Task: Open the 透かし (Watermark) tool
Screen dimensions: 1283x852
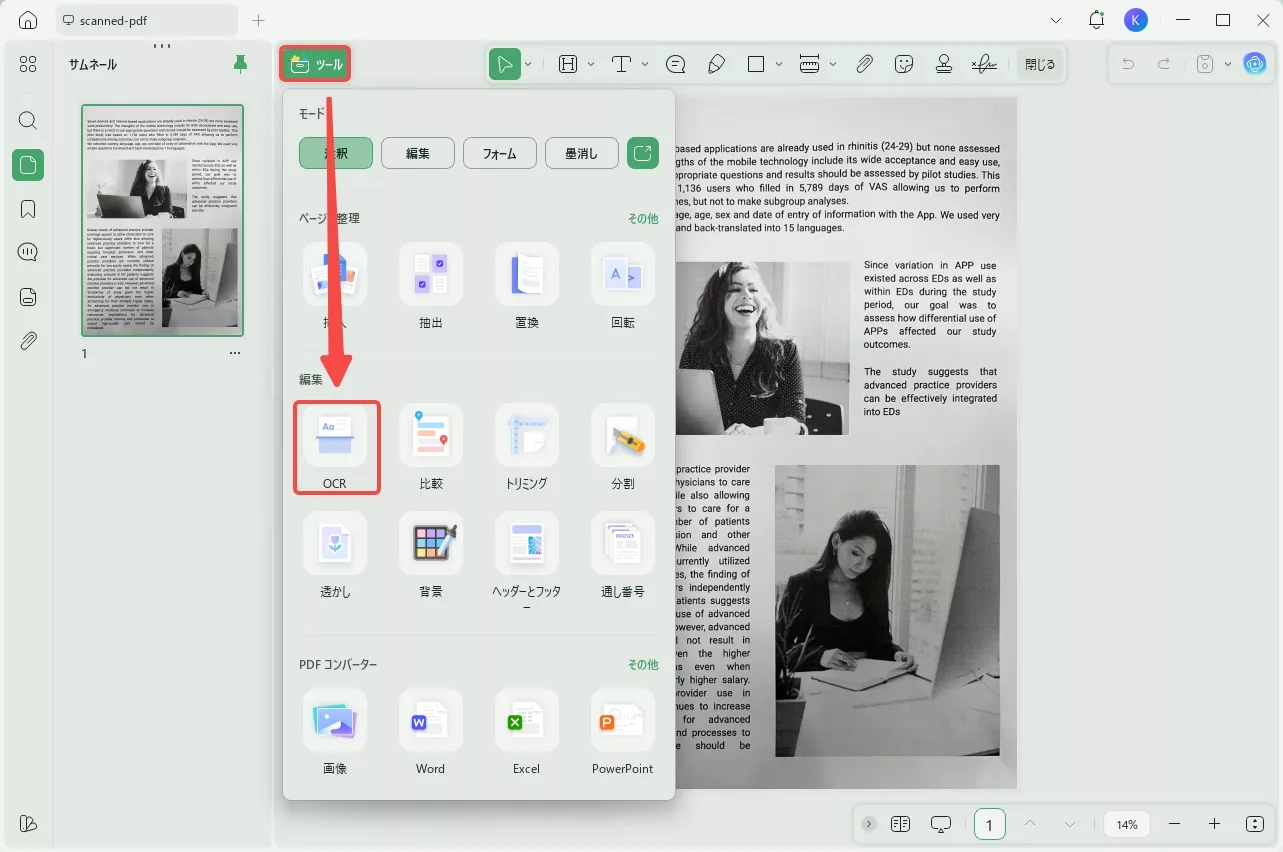Action: tap(335, 555)
